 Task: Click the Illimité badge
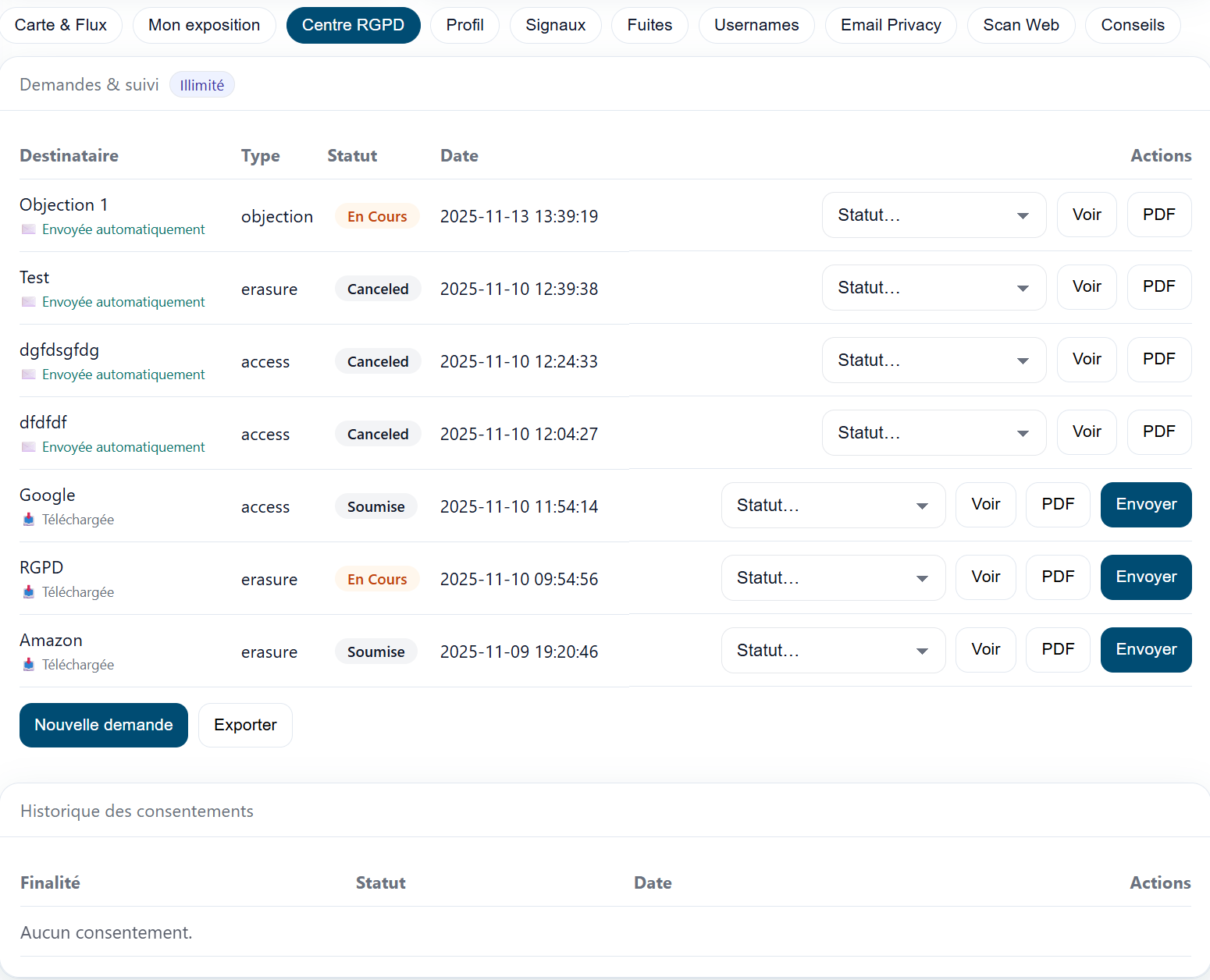(201, 85)
